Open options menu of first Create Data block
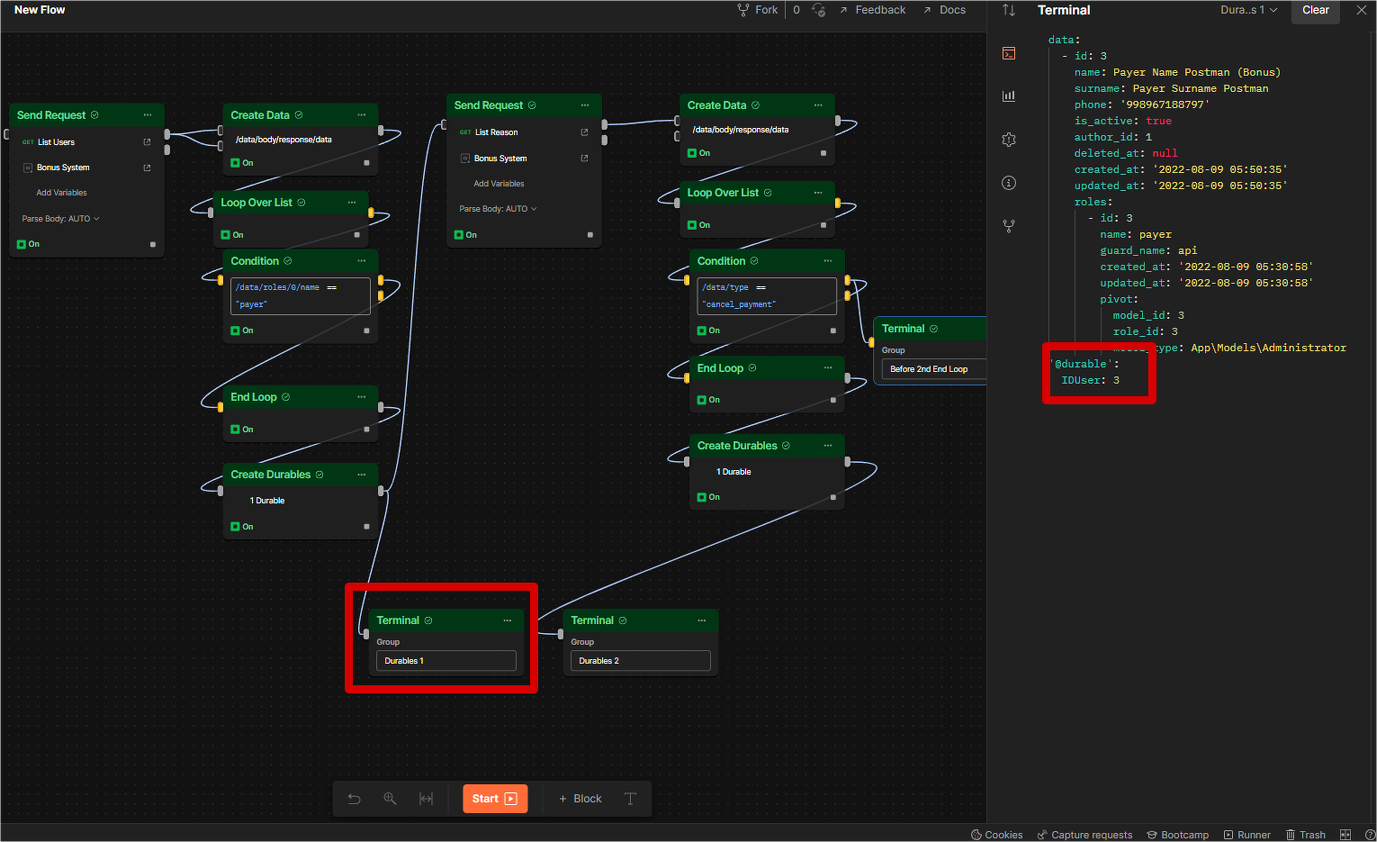The height and width of the screenshot is (842, 1377). (361, 115)
